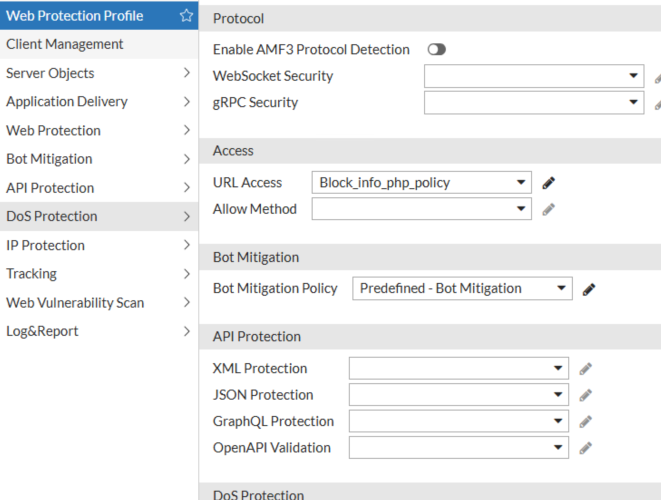The width and height of the screenshot is (661, 500).
Task: Open the Bot Mitigation Policy dropdown
Action: pyautogui.click(x=462, y=289)
